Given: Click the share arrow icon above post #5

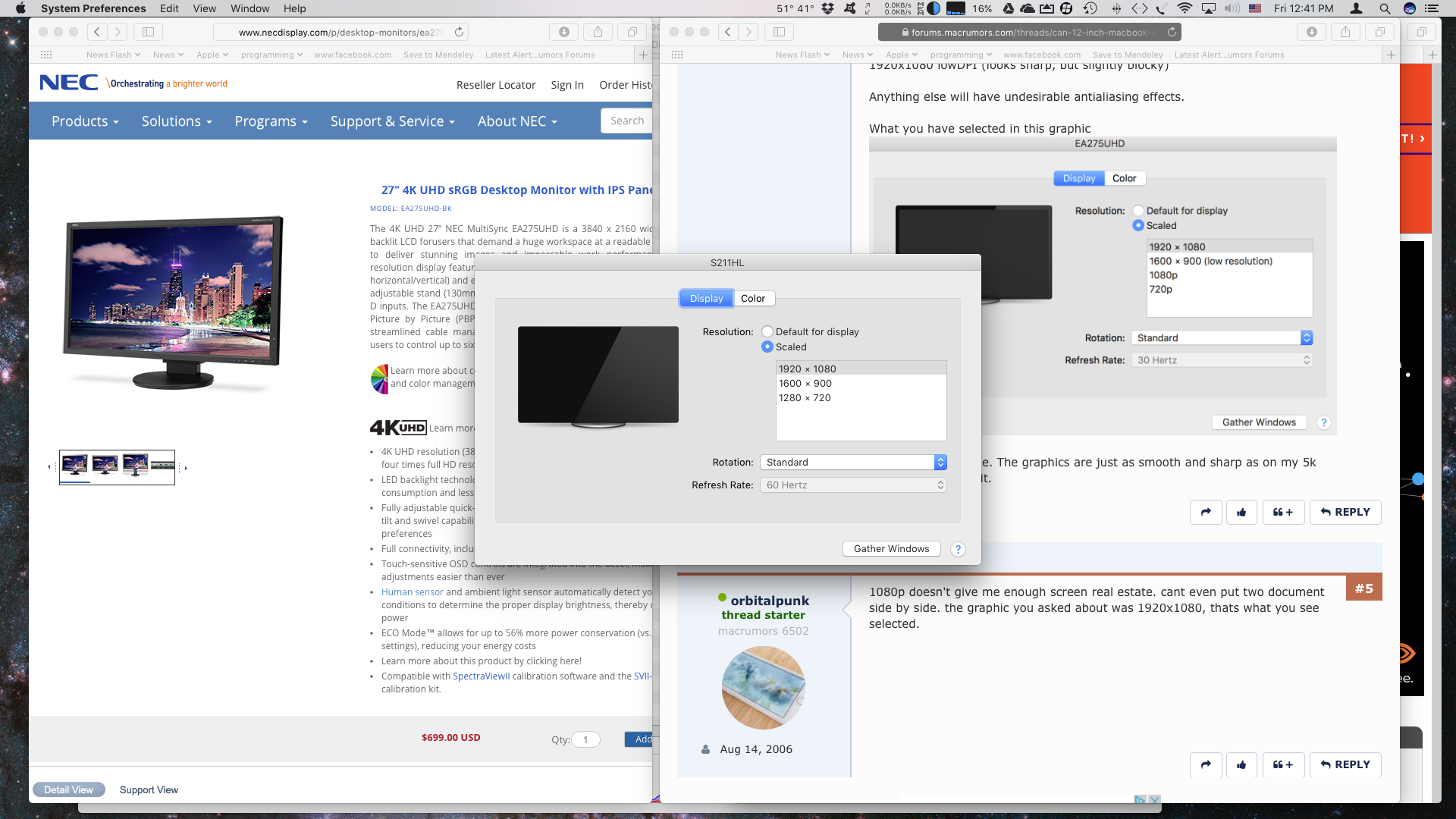Looking at the screenshot, I should [1206, 512].
